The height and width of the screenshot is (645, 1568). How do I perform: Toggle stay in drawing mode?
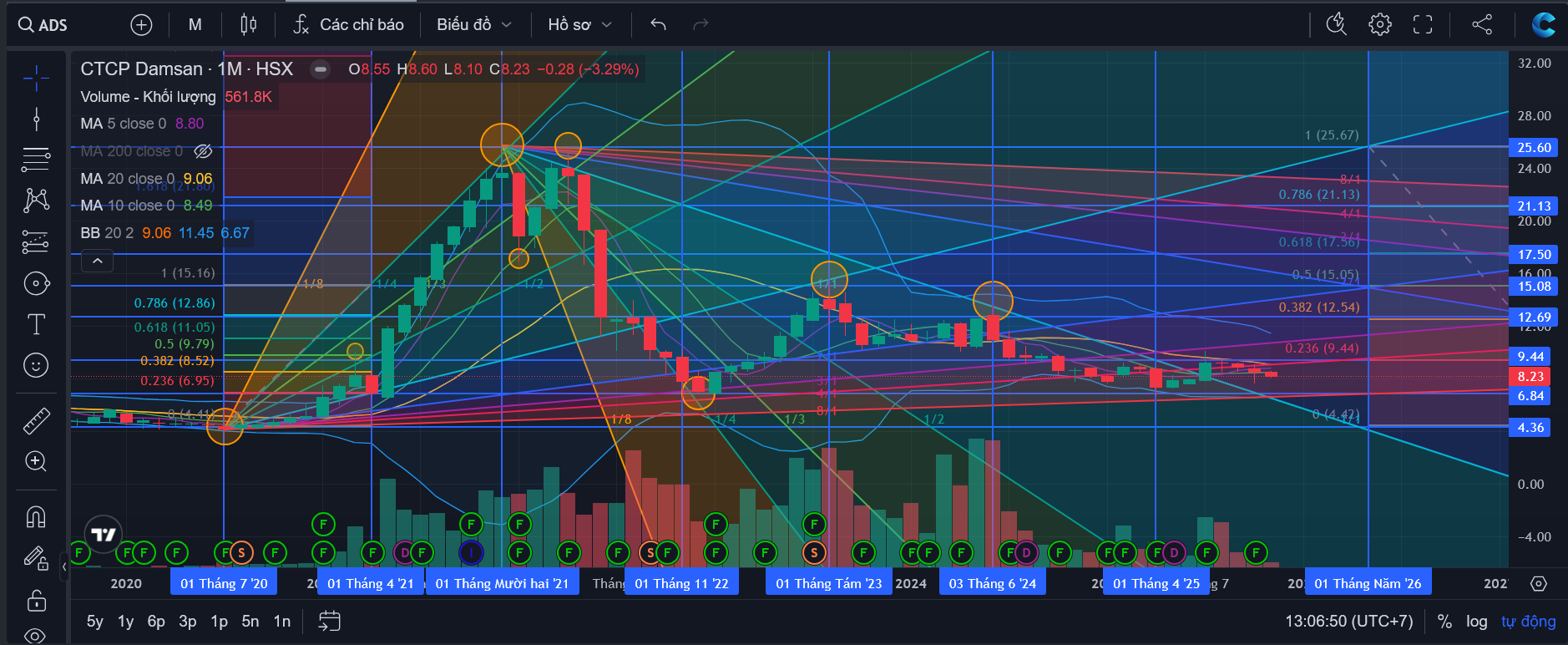(36, 558)
